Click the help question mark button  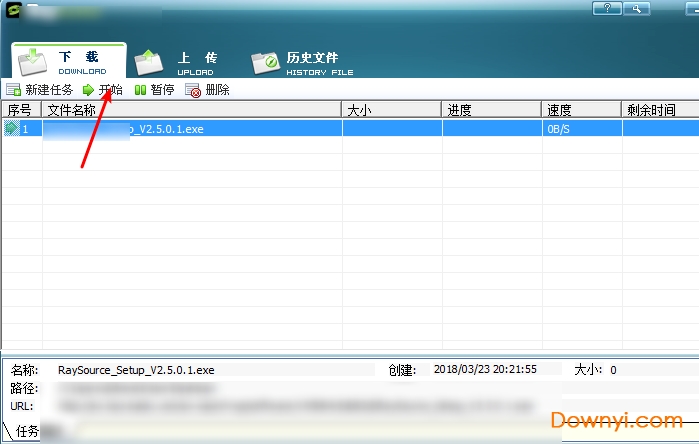pos(607,9)
